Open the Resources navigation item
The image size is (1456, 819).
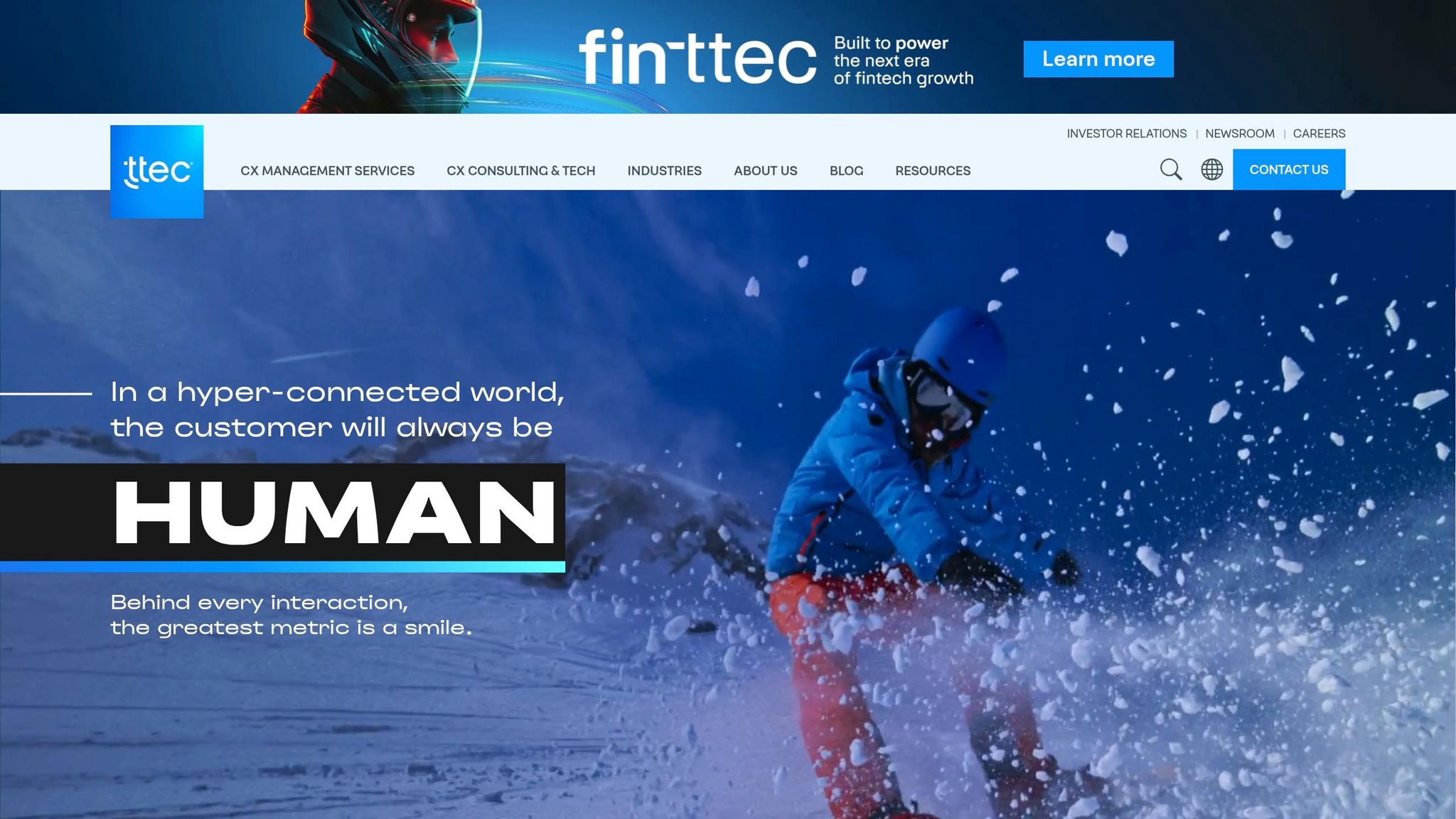[x=933, y=171]
